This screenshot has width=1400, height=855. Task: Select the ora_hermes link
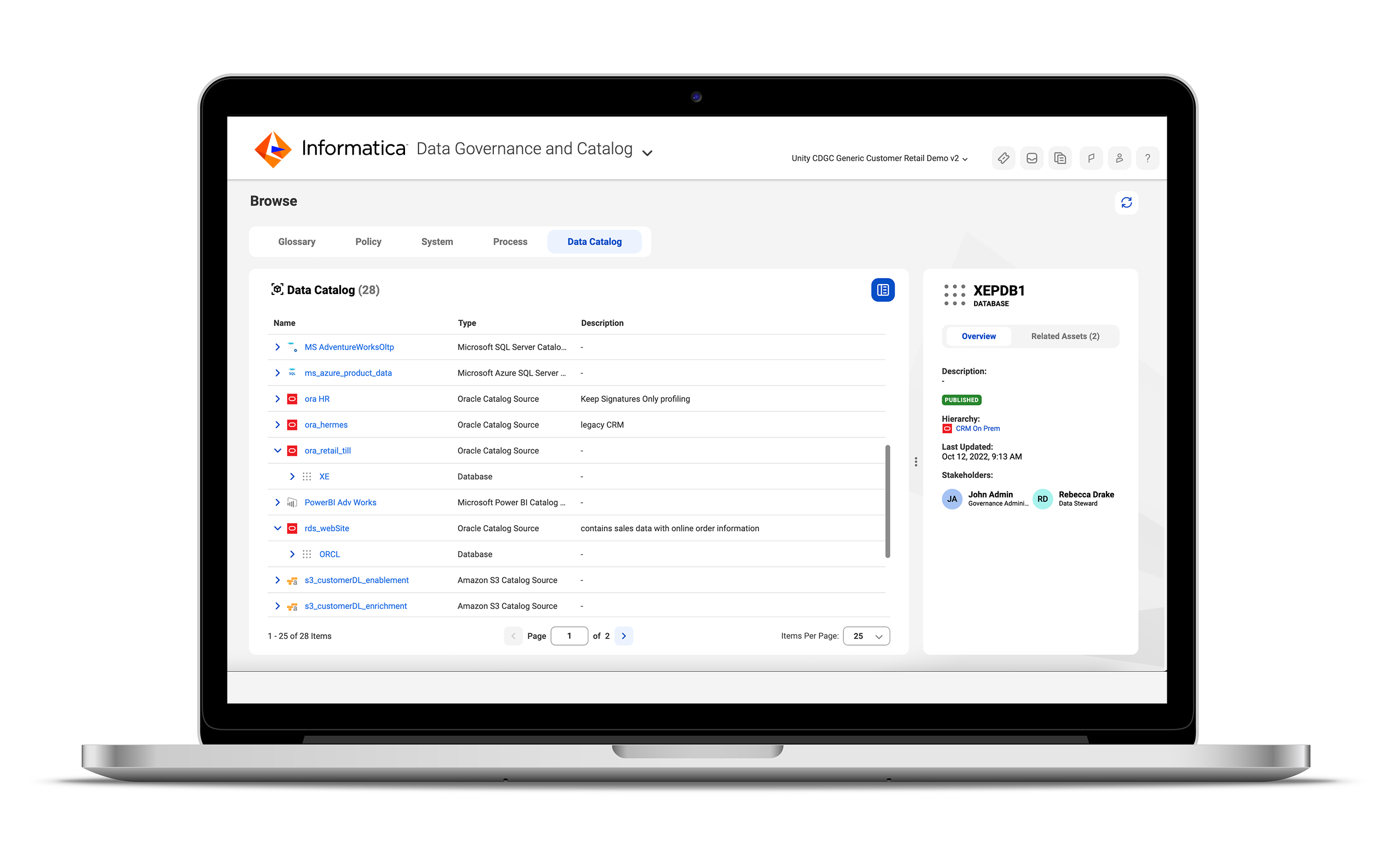(x=327, y=424)
